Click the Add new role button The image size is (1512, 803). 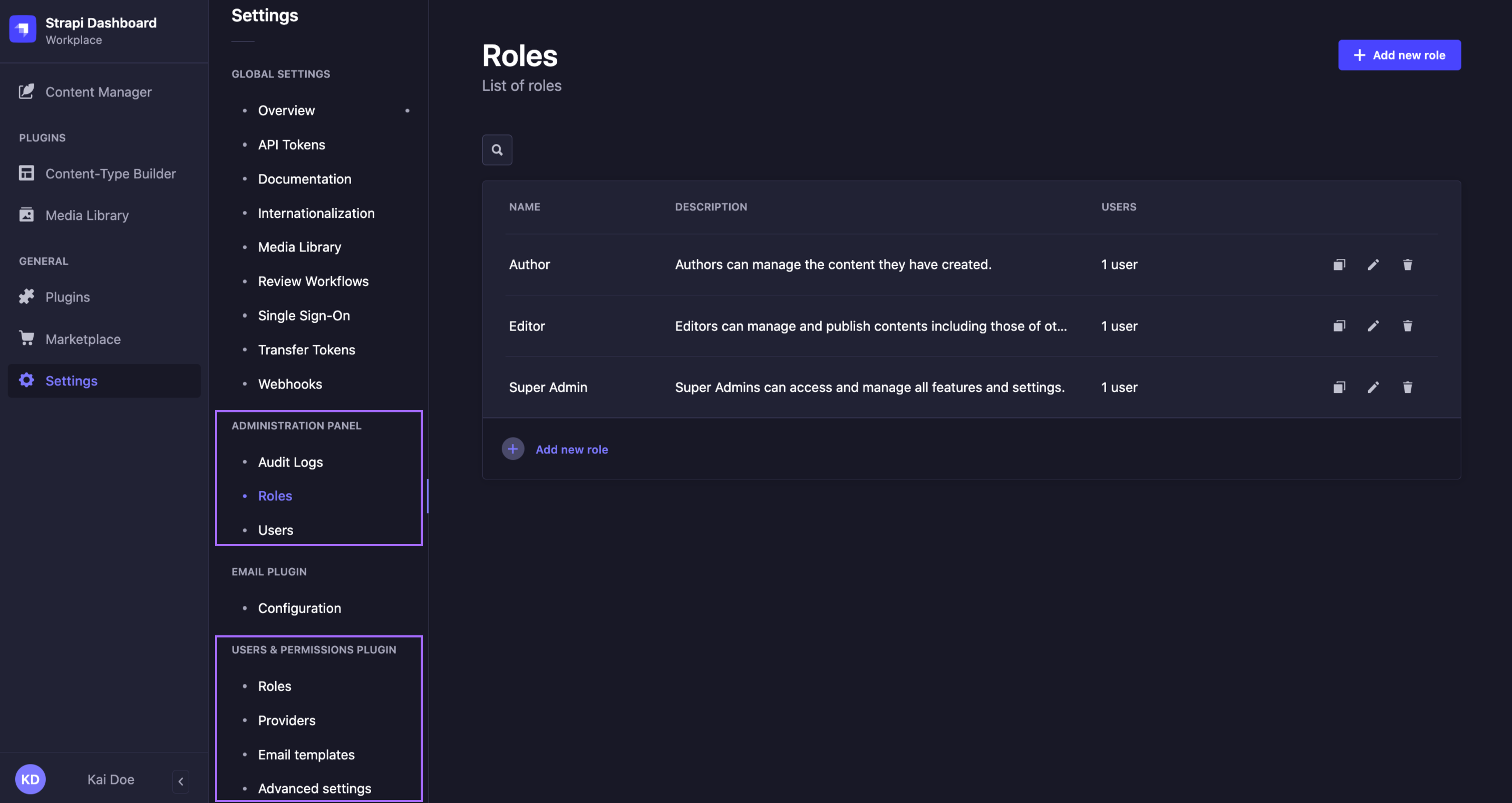coord(1399,55)
